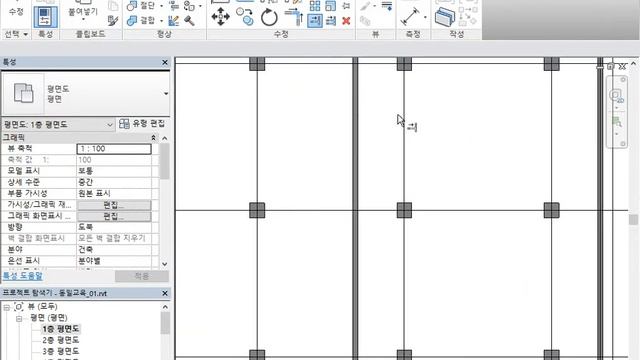Click the 분야 value 건축
640x360 pixels.
point(114,249)
